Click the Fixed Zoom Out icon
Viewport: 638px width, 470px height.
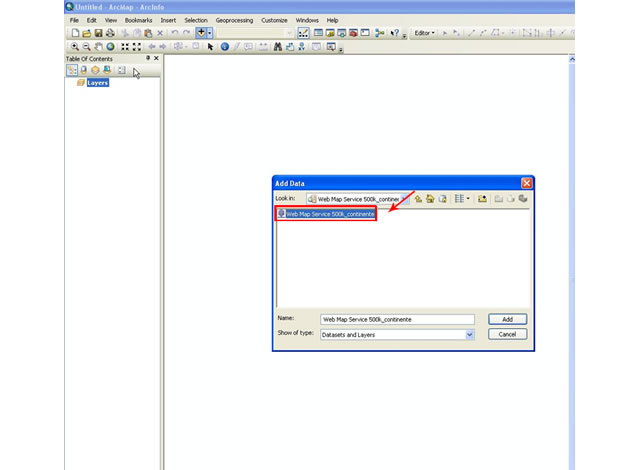point(137,47)
